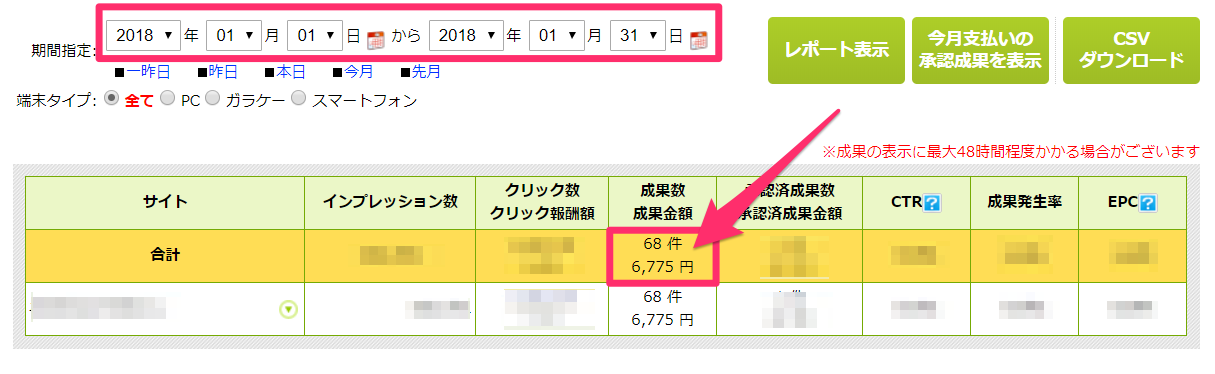Click the 端末タイプ label
This screenshot has width=1215, height=374.
pos(56,99)
